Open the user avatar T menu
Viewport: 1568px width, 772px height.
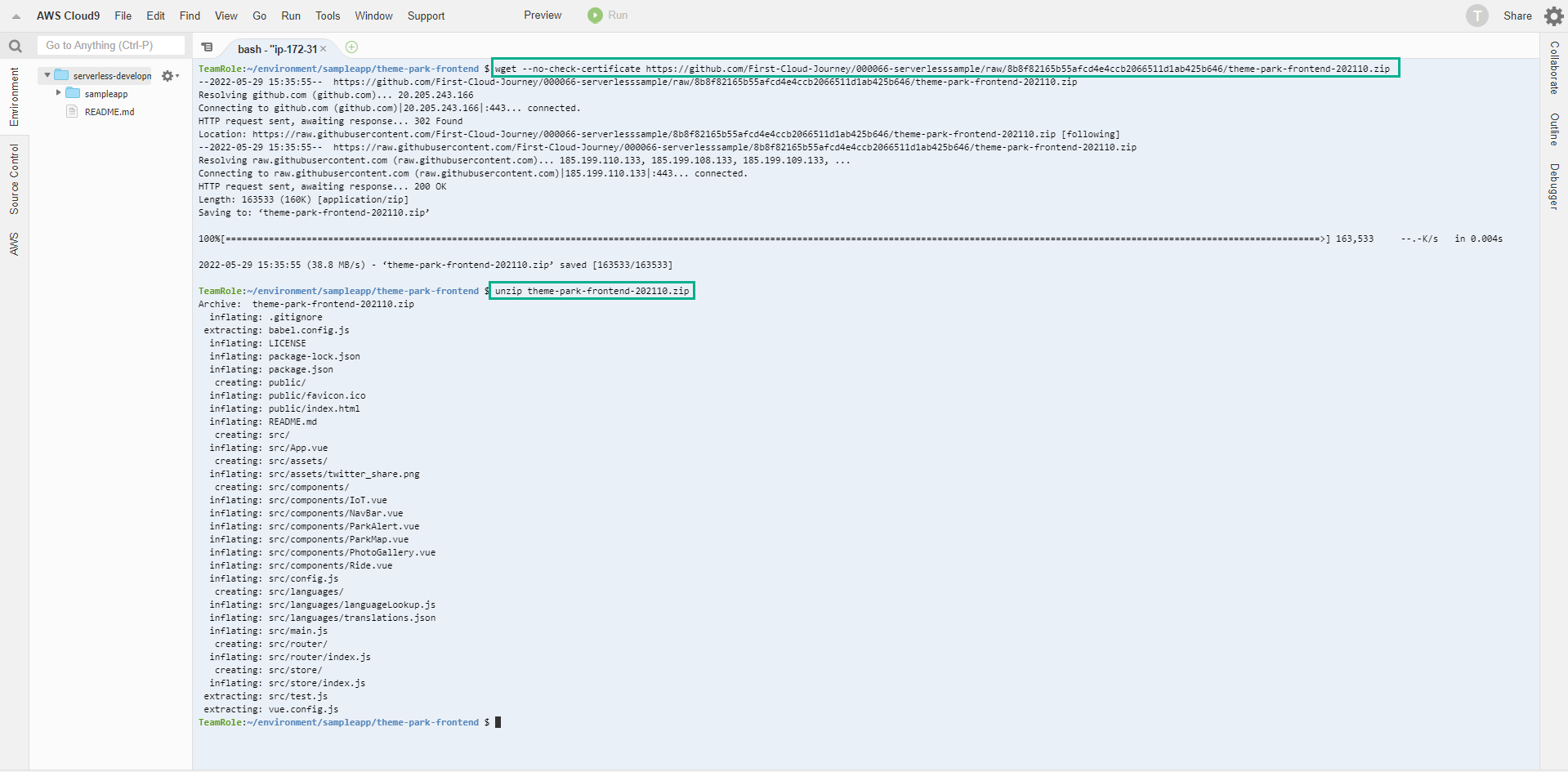(x=1476, y=16)
